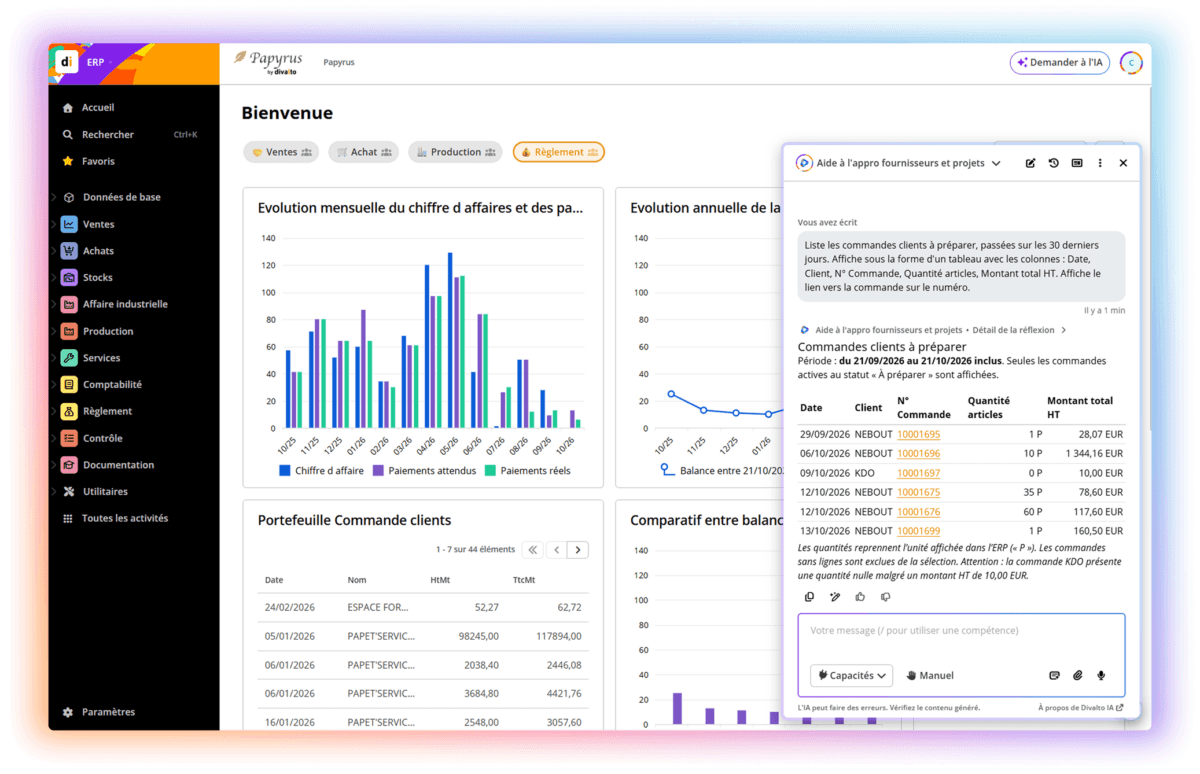Screen dimensions: 1200x774
Task: Click the Stocks icon in sidebar
Action: coord(69,278)
